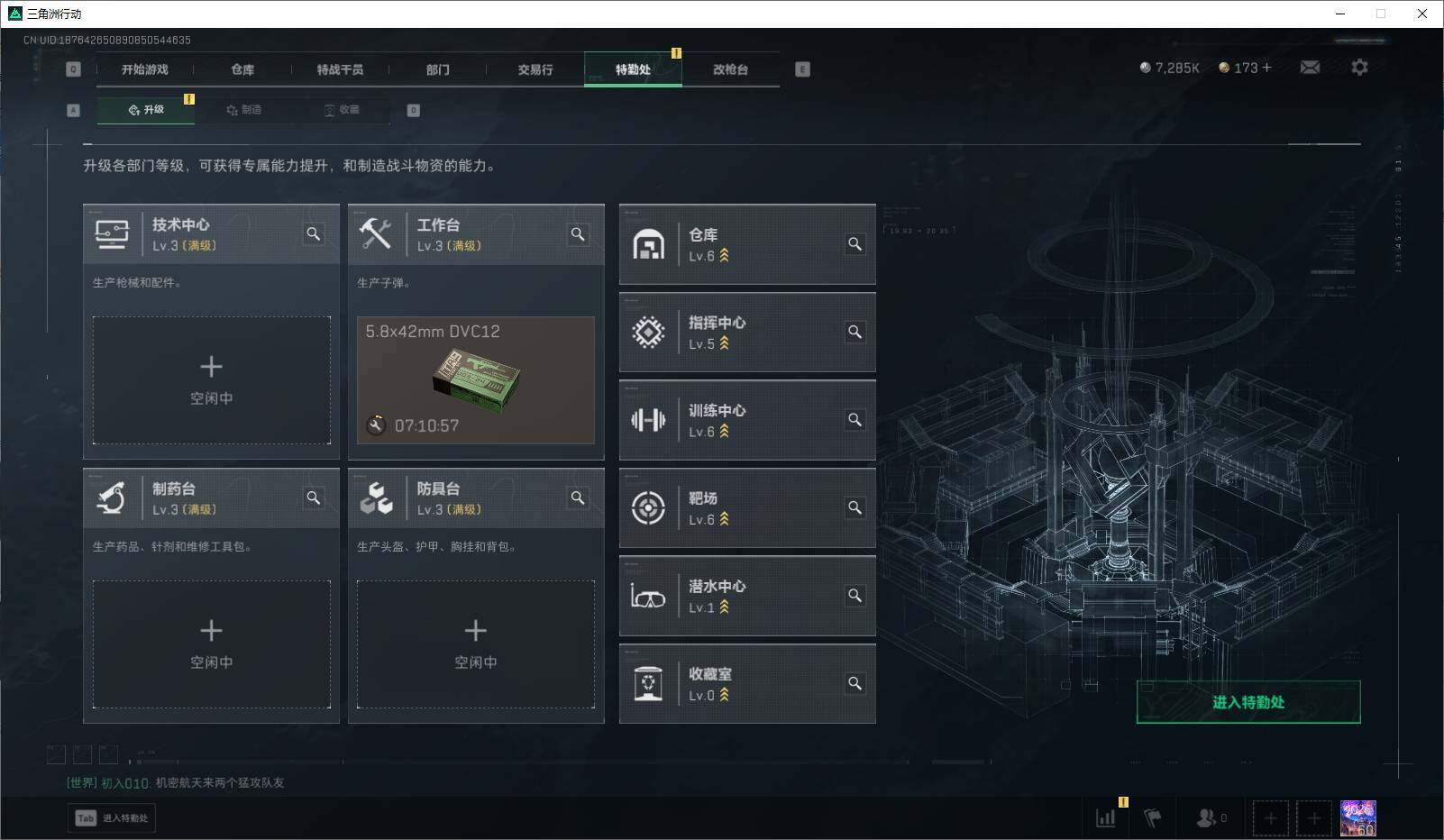The height and width of the screenshot is (840, 1444).
Task: Click 进入特勤处 green button
Action: [x=1248, y=702]
